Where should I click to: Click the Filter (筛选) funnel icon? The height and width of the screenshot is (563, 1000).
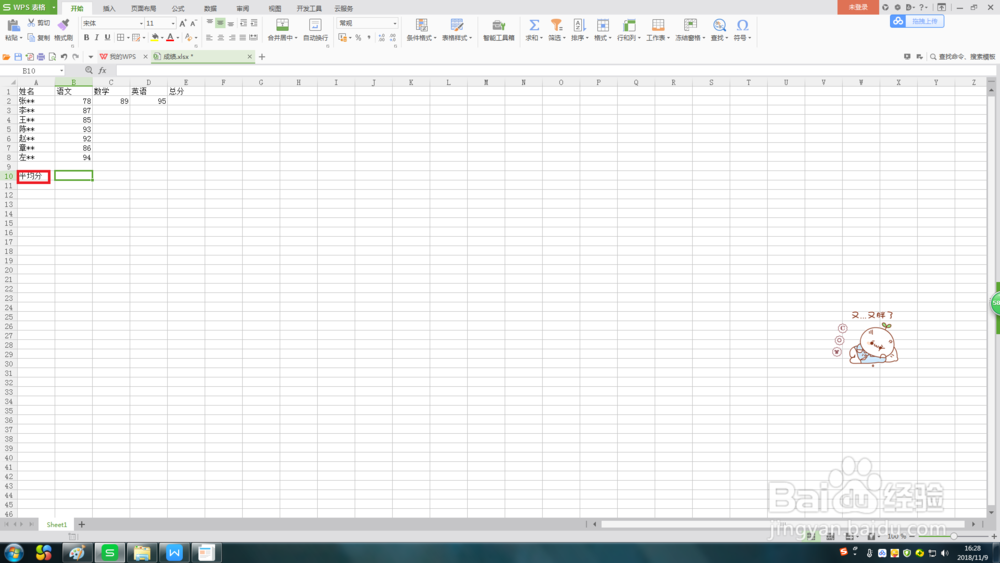tap(556, 25)
